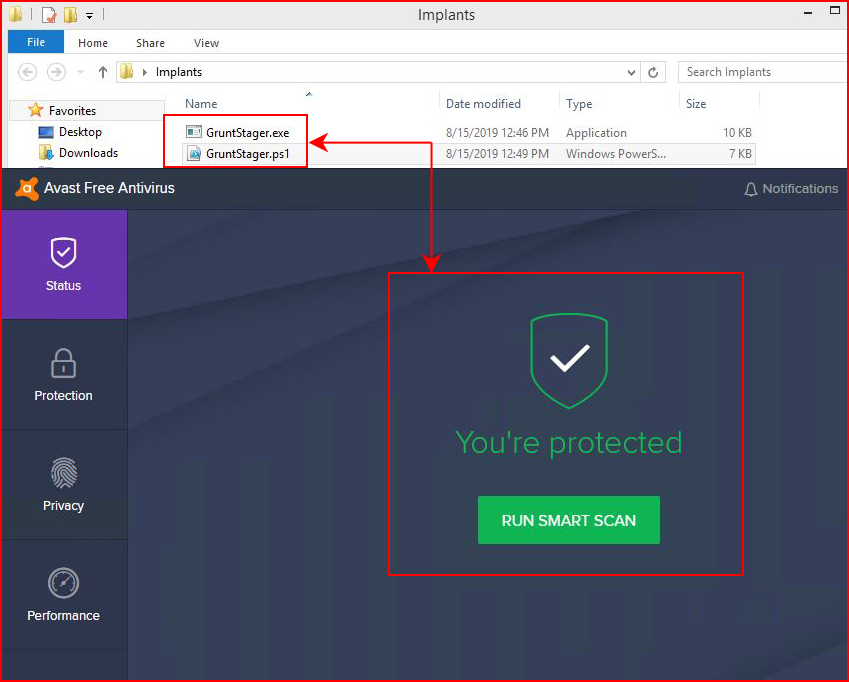This screenshot has height=682, width=849.
Task: Go up one folder level
Action: tap(103, 72)
